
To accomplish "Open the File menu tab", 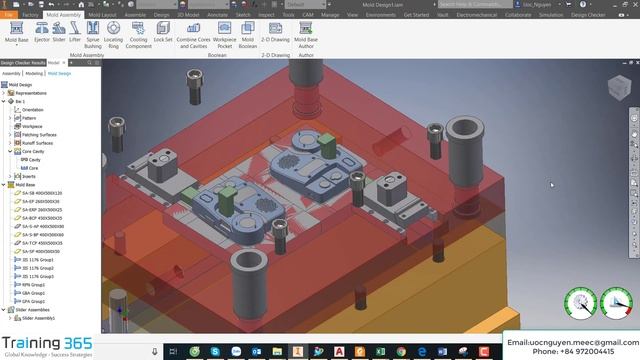I will 9,15.
